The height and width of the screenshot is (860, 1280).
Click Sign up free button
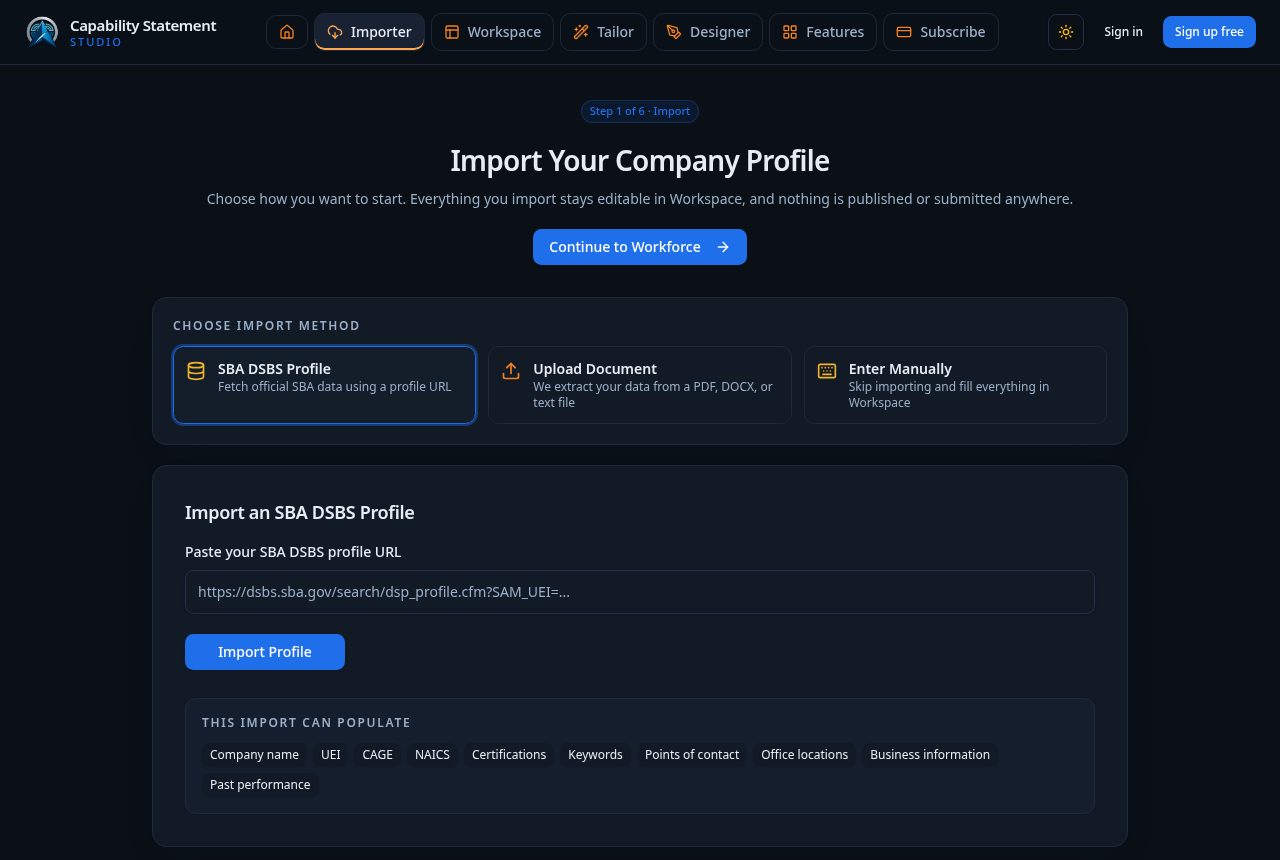(x=1209, y=32)
